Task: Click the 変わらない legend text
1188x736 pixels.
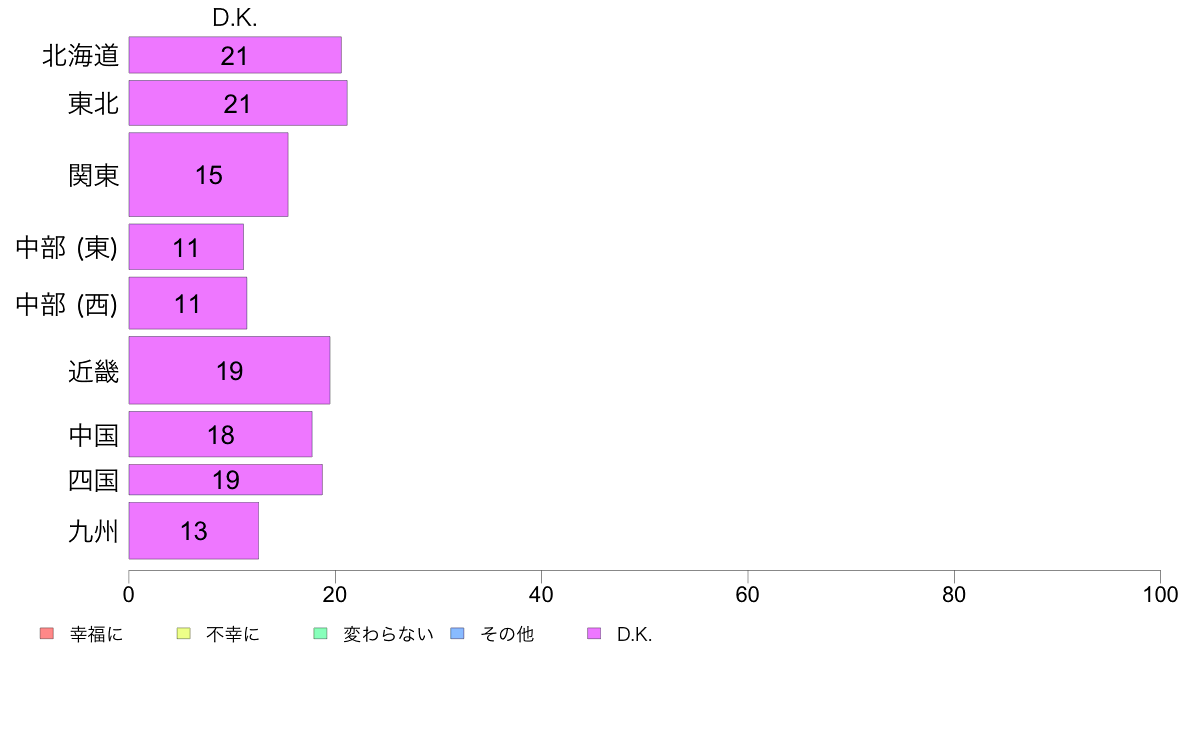Action: pos(388,634)
